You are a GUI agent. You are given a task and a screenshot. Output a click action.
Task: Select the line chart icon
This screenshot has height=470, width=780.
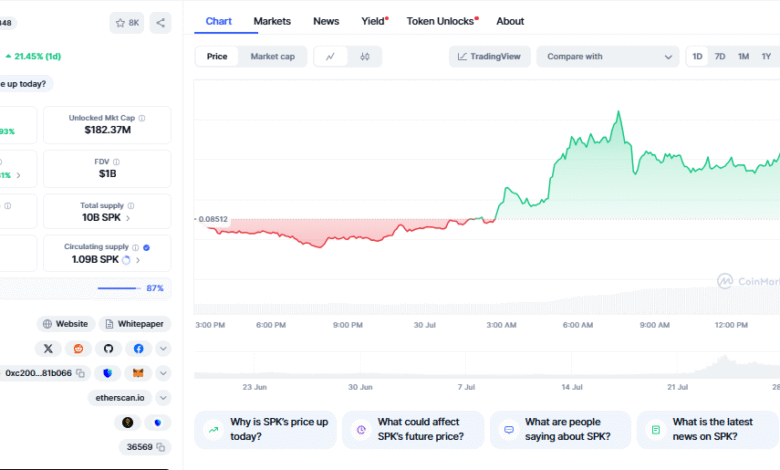pyautogui.click(x=330, y=57)
